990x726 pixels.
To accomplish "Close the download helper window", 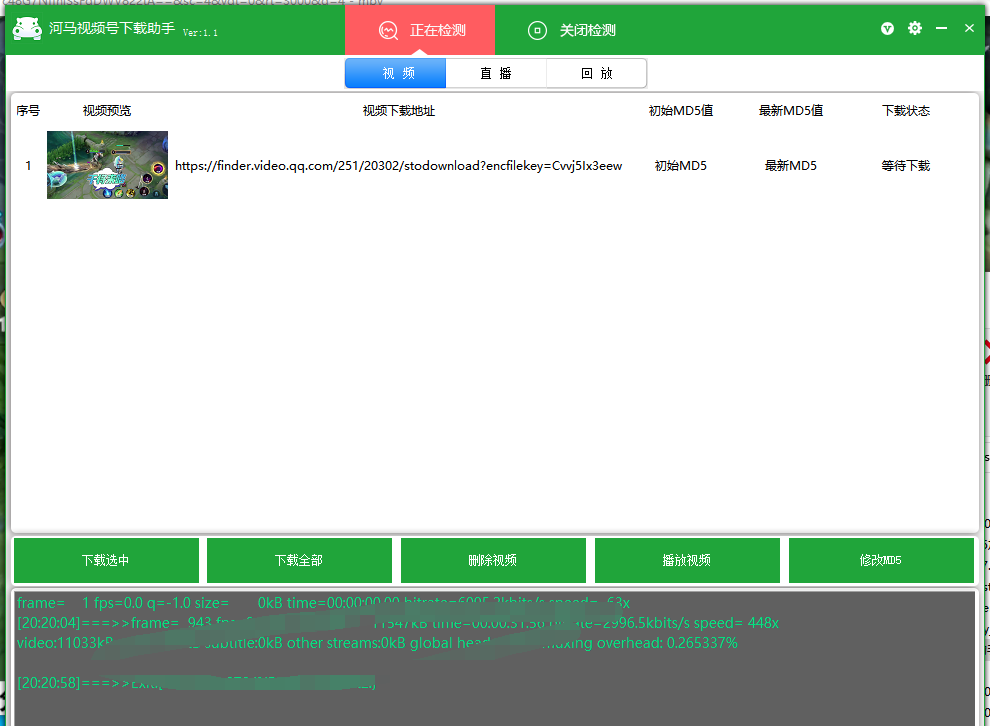I will (x=969, y=29).
